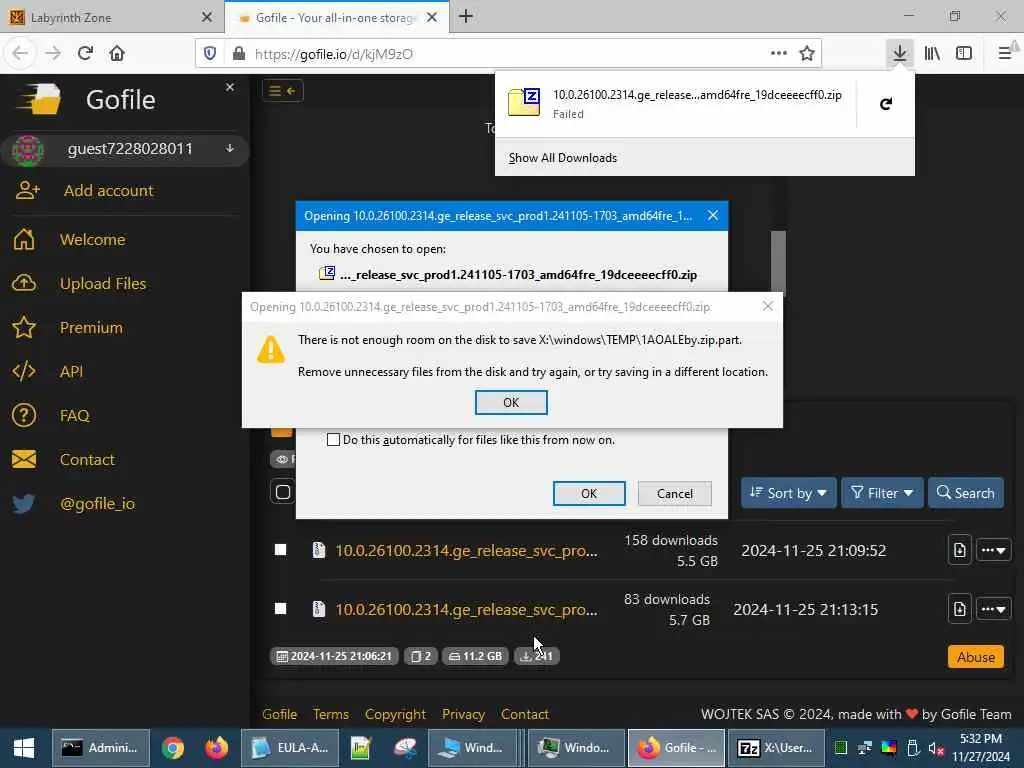Image resolution: width=1024 pixels, height=768 pixels.
Task: Open Chrome from the taskbar
Action: point(173,748)
